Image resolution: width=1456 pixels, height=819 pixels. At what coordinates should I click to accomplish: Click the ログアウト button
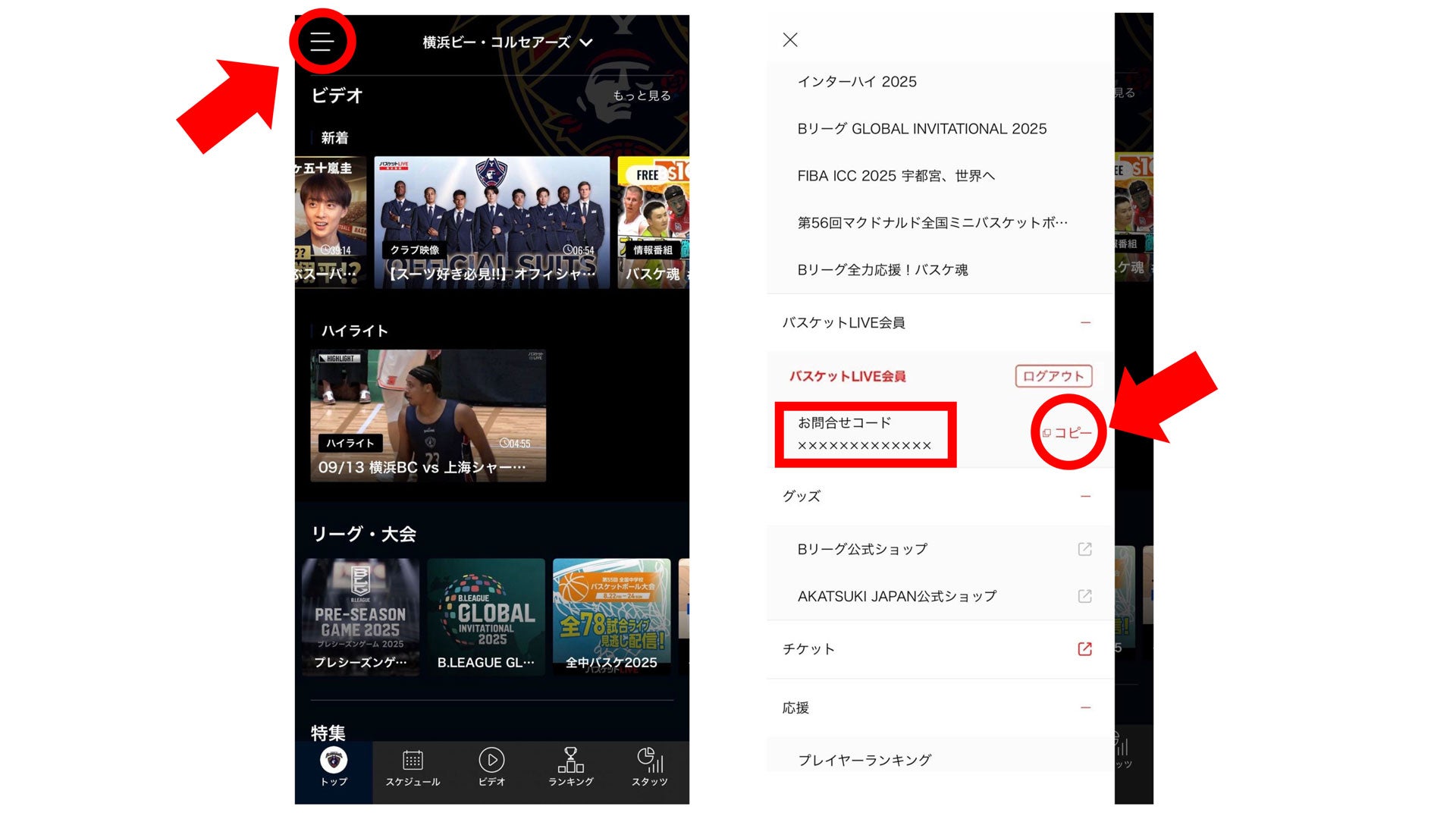1053,376
